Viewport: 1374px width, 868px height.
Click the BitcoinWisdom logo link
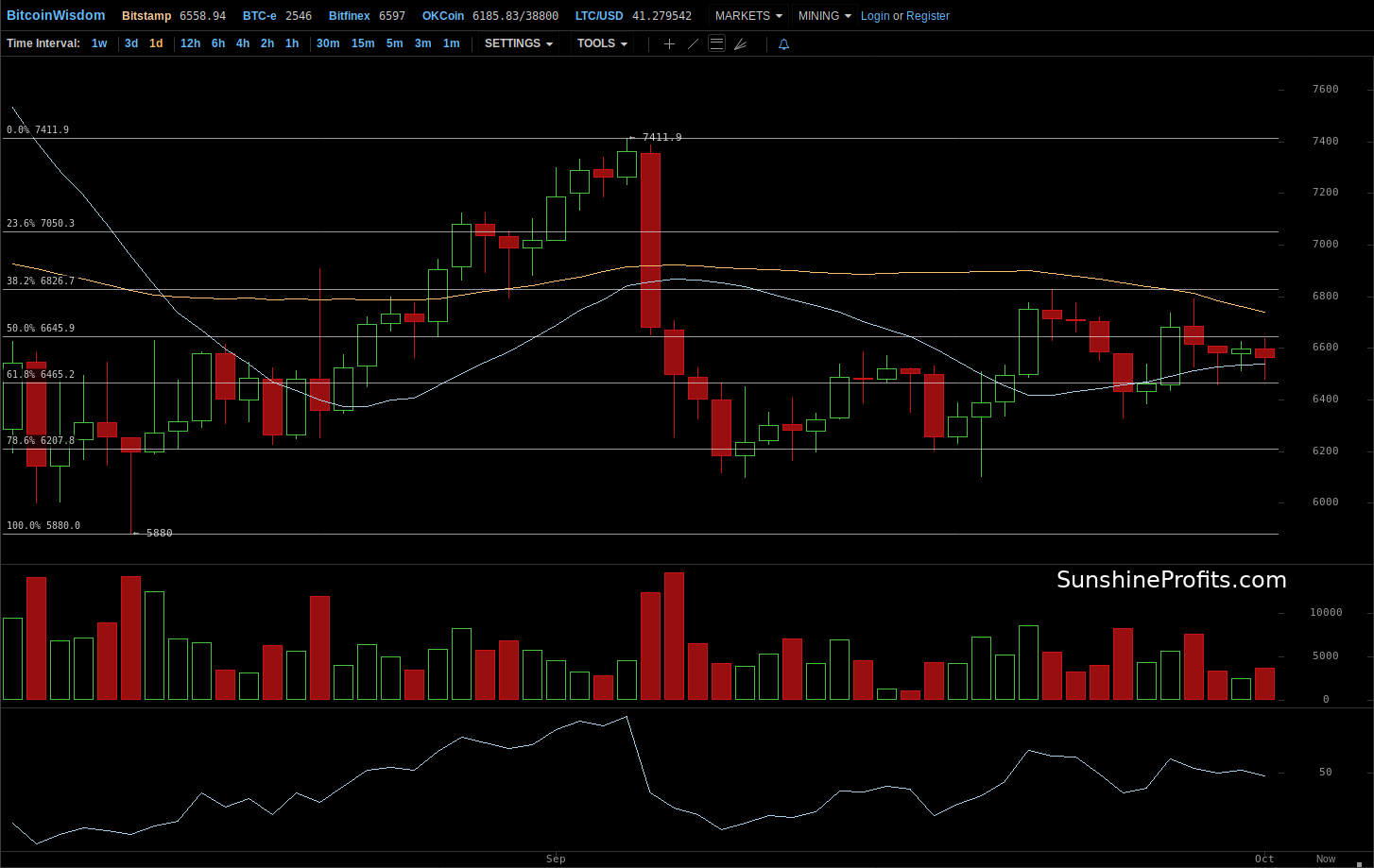click(56, 16)
